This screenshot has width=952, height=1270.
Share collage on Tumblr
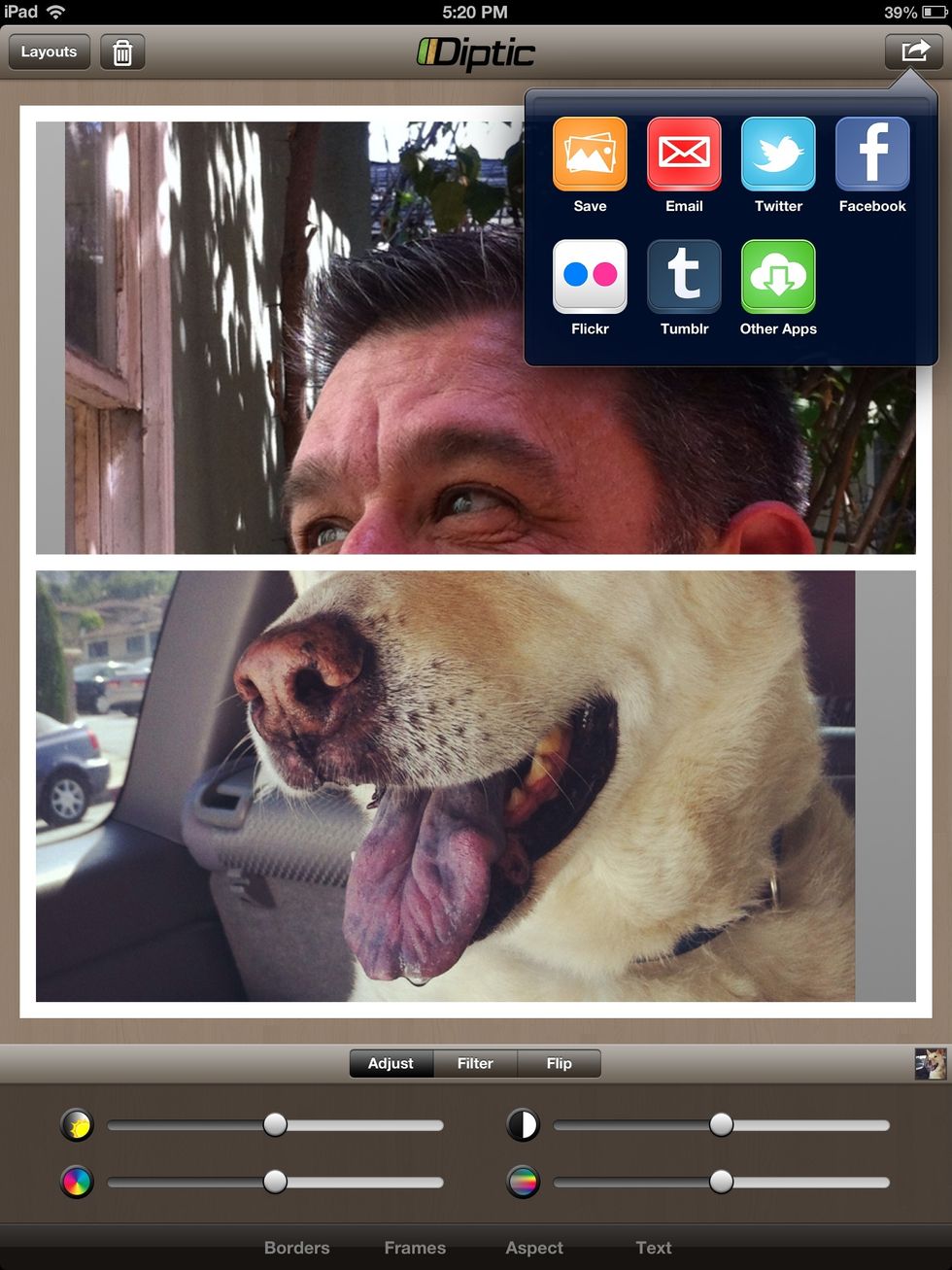coord(684,276)
